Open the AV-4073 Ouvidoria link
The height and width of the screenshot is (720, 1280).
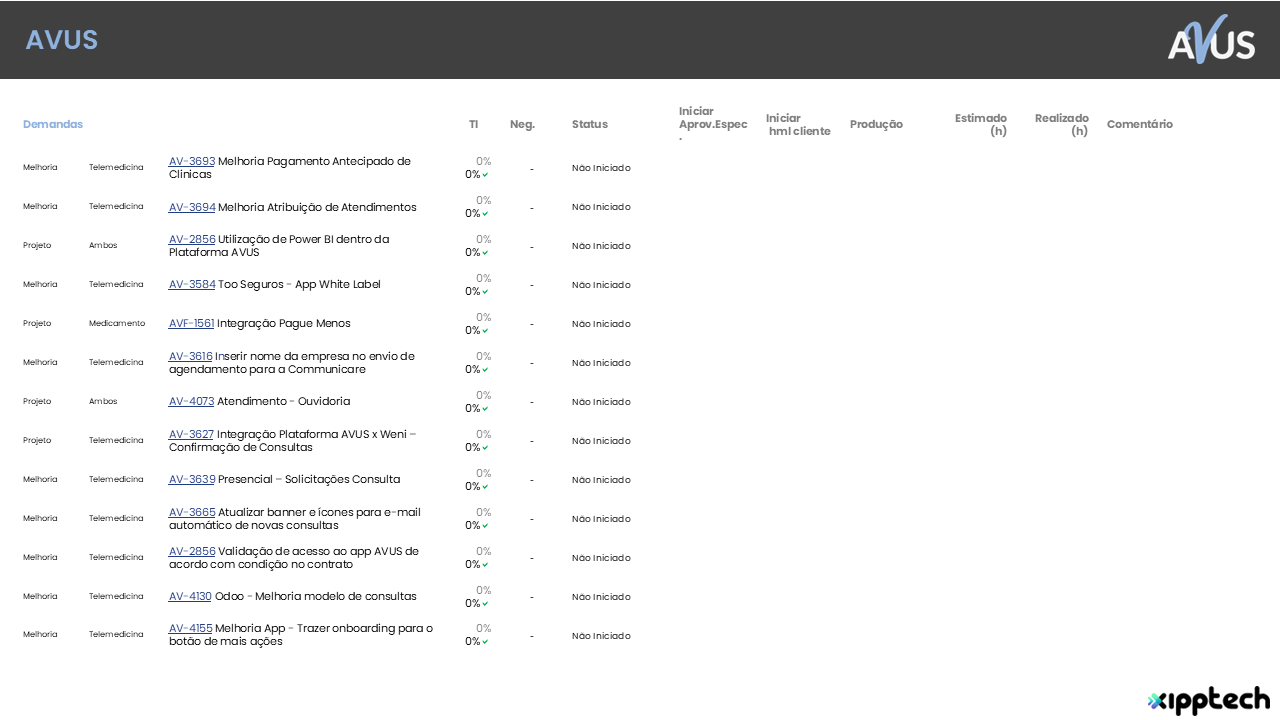(x=192, y=401)
